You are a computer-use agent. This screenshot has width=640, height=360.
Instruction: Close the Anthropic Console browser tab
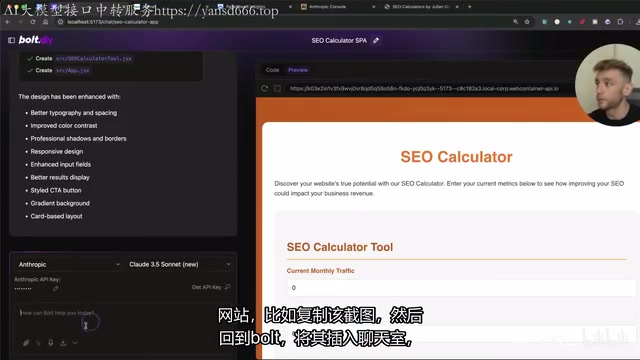(x=373, y=7)
